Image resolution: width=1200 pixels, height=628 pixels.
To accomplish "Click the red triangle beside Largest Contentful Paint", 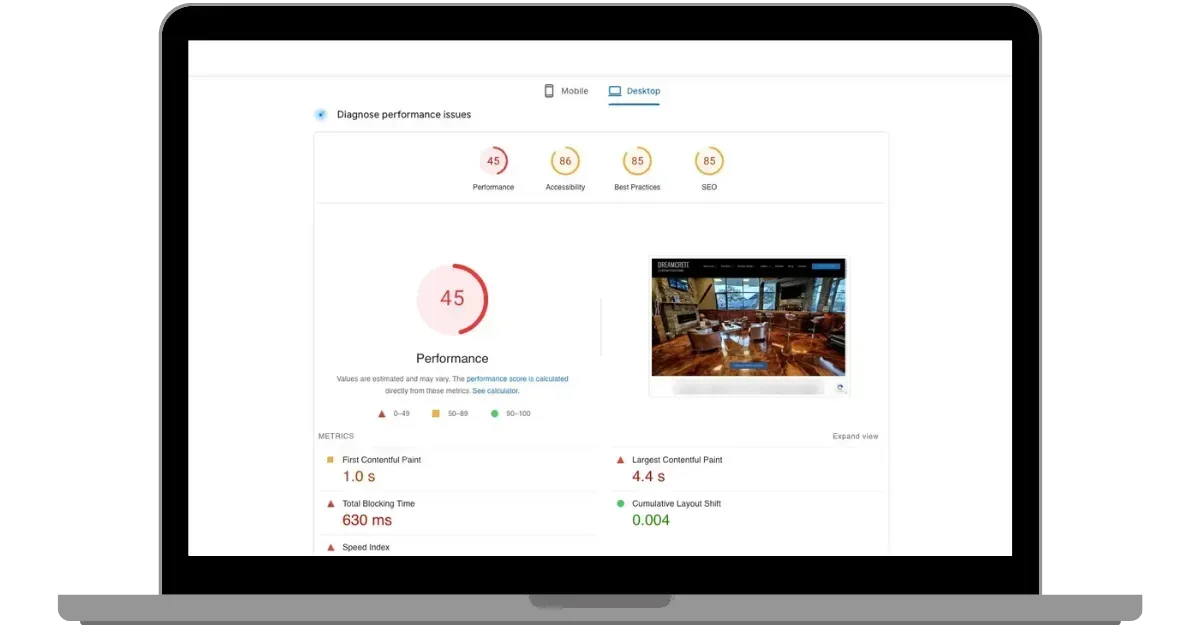I will click(620, 460).
